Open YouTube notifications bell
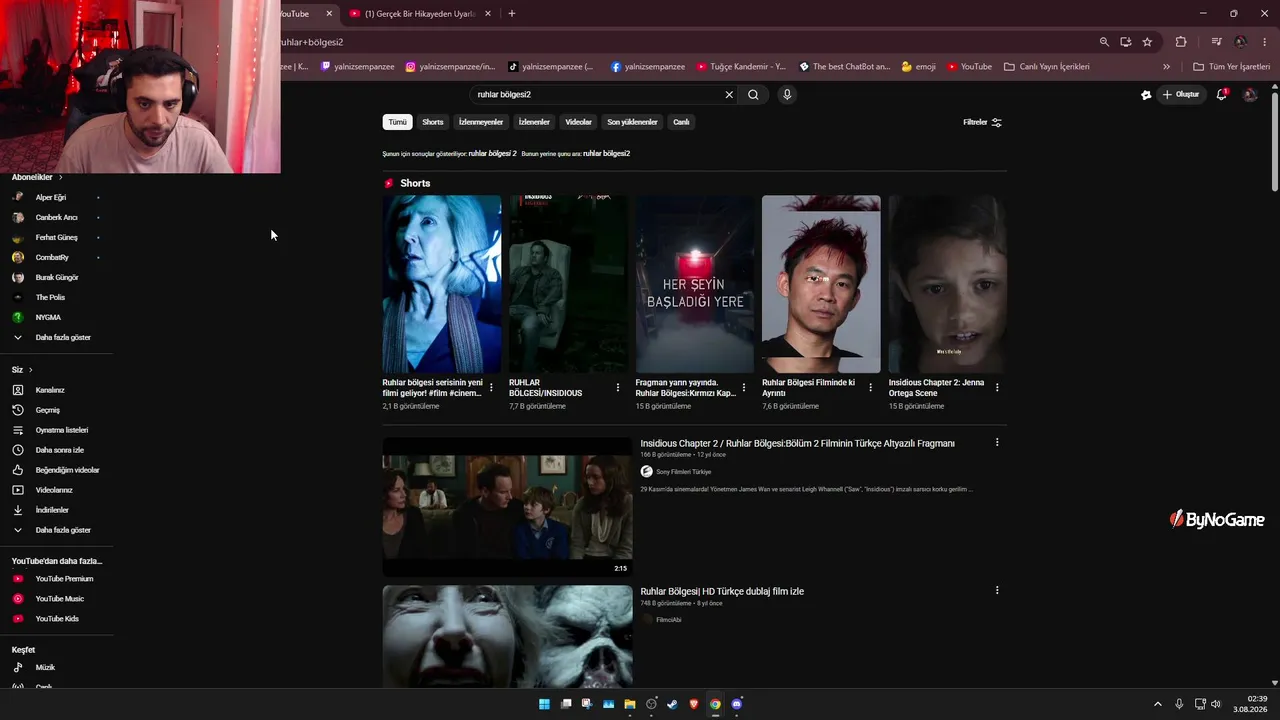The width and height of the screenshot is (1280, 720). pos(1221,95)
